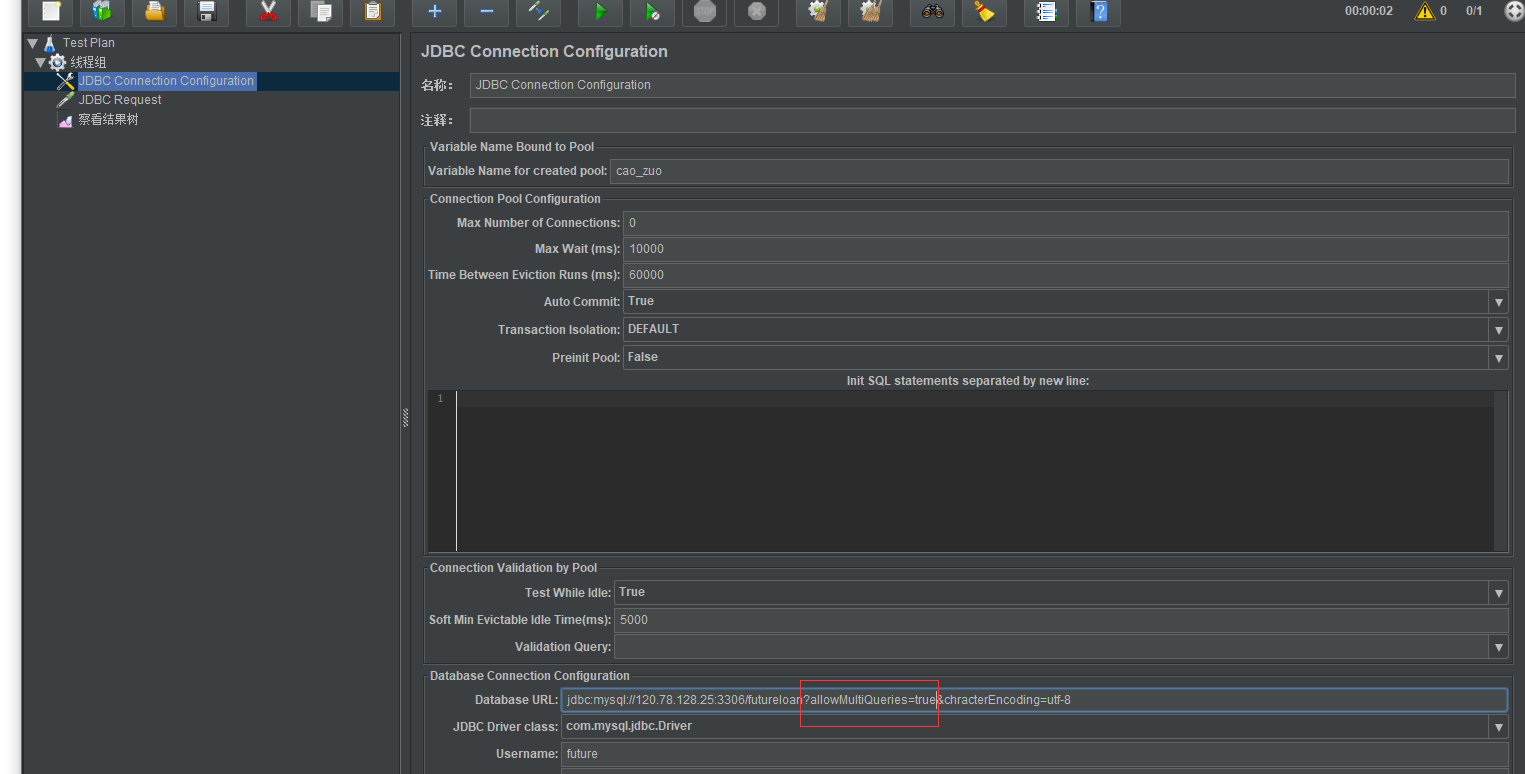The height and width of the screenshot is (774, 1525).
Task: Click the New test plan icon
Action: click(51, 12)
